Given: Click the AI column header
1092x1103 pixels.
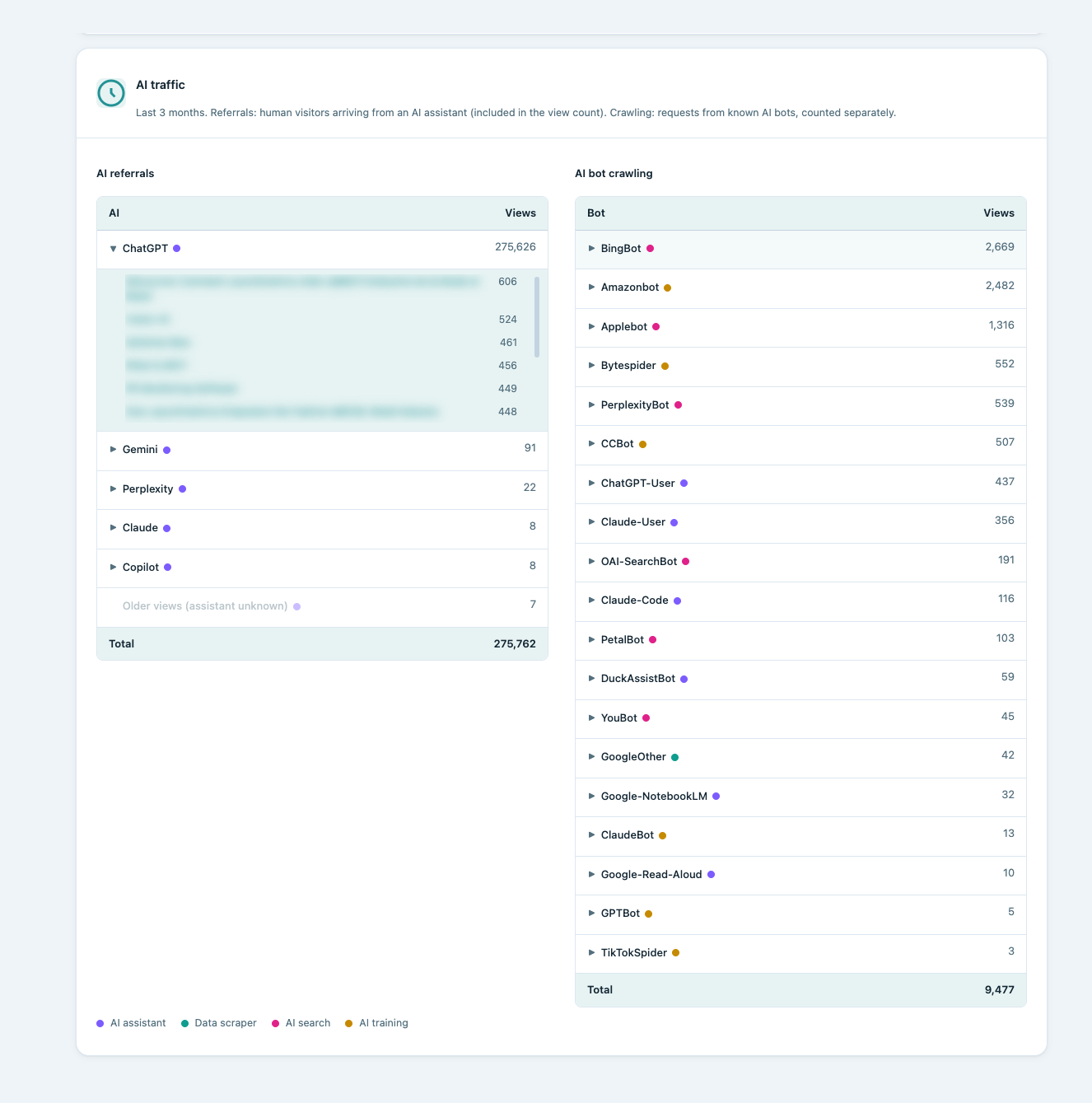Looking at the screenshot, I should click(114, 213).
